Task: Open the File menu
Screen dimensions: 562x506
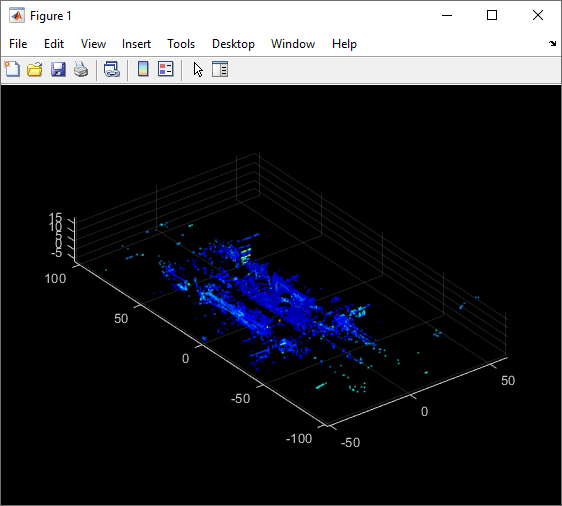Action: pos(18,44)
